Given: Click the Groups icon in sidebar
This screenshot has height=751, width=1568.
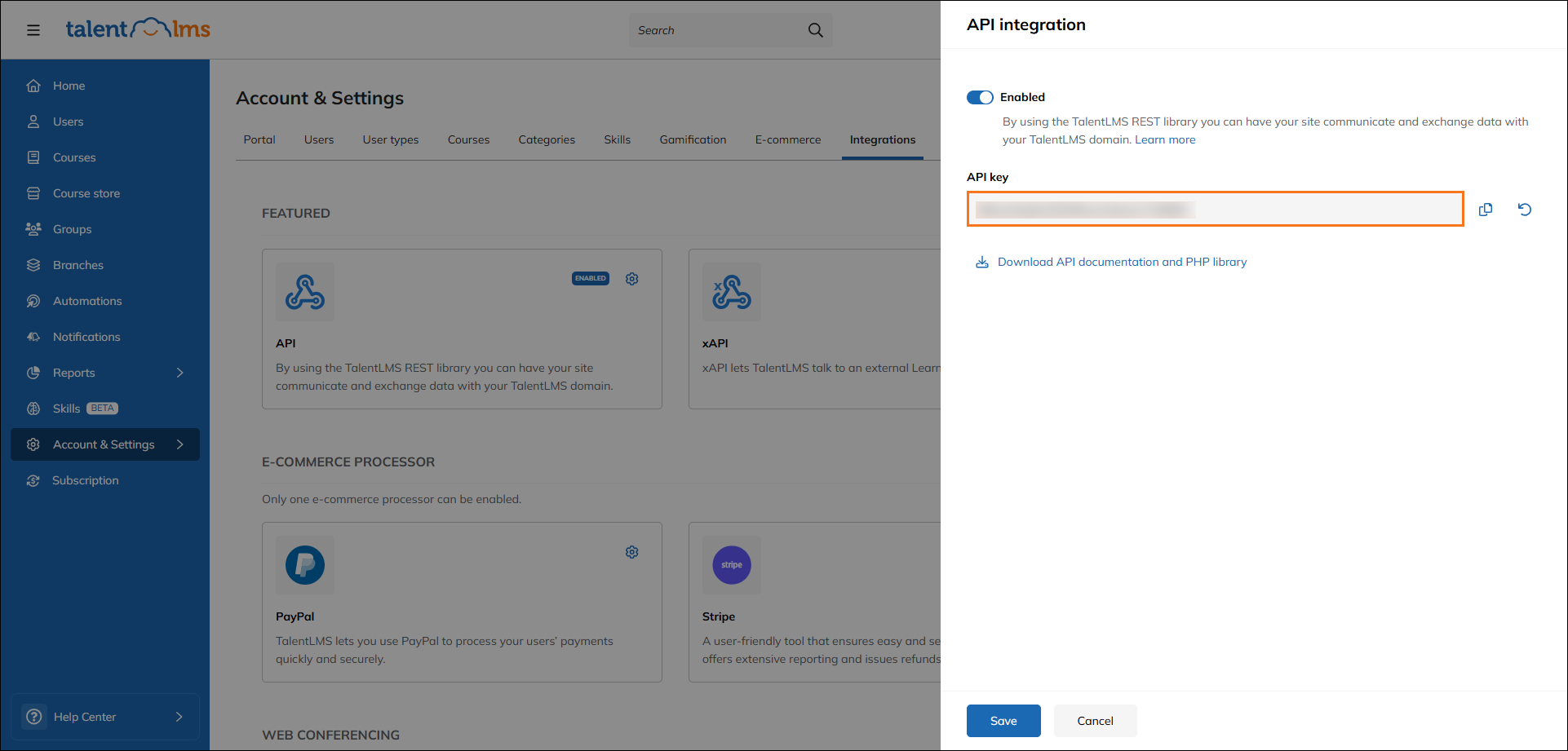Looking at the screenshot, I should pyautogui.click(x=33, y=229).
